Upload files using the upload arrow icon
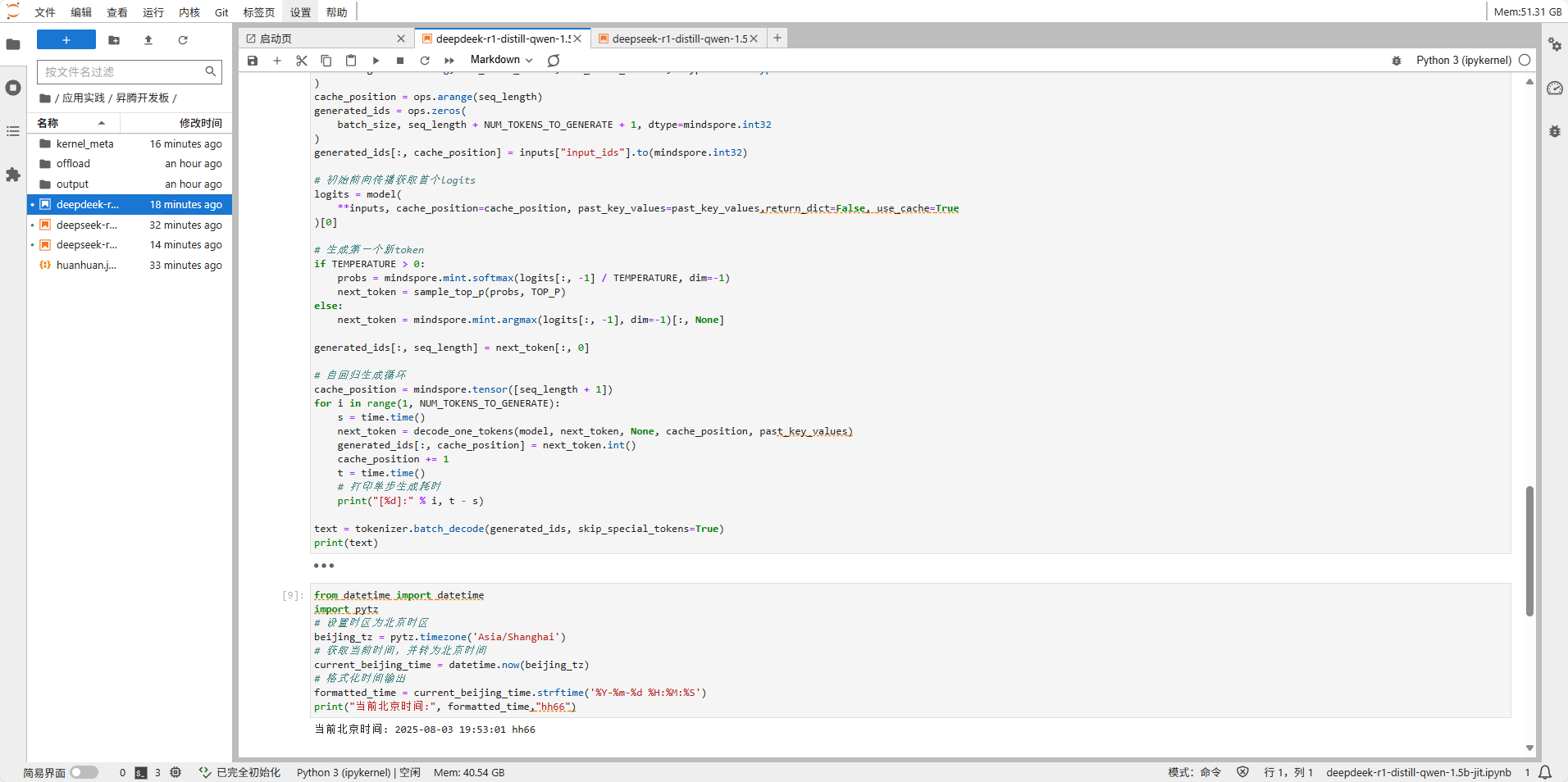The image size is (1568, 782). point(148,40)
